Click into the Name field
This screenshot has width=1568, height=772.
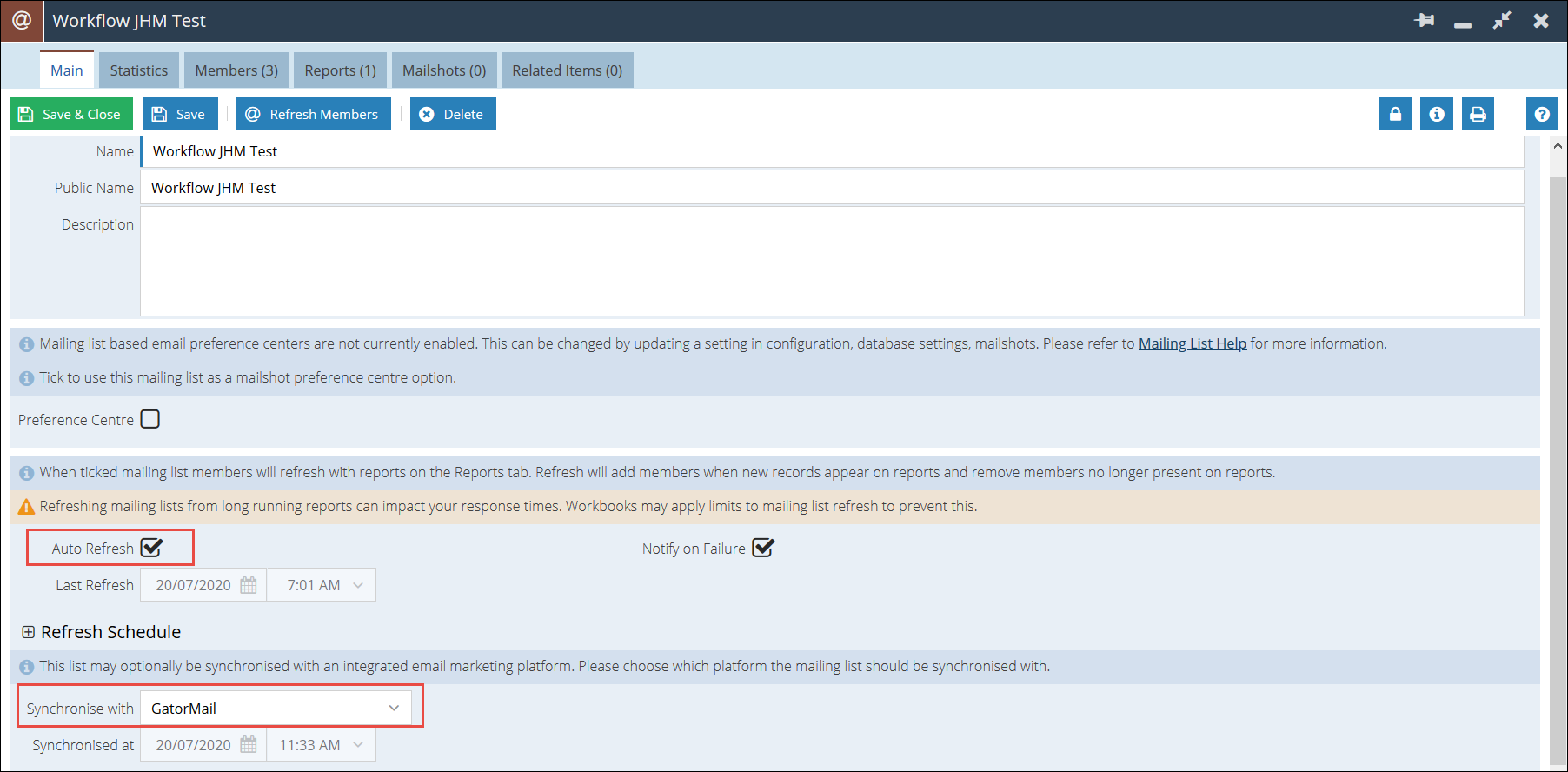(x=833, y=151)
